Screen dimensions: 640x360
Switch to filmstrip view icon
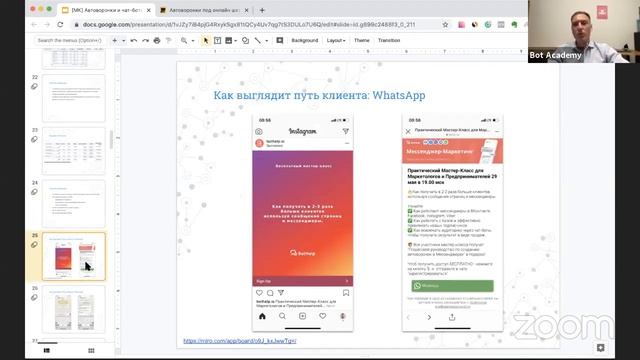47,350
